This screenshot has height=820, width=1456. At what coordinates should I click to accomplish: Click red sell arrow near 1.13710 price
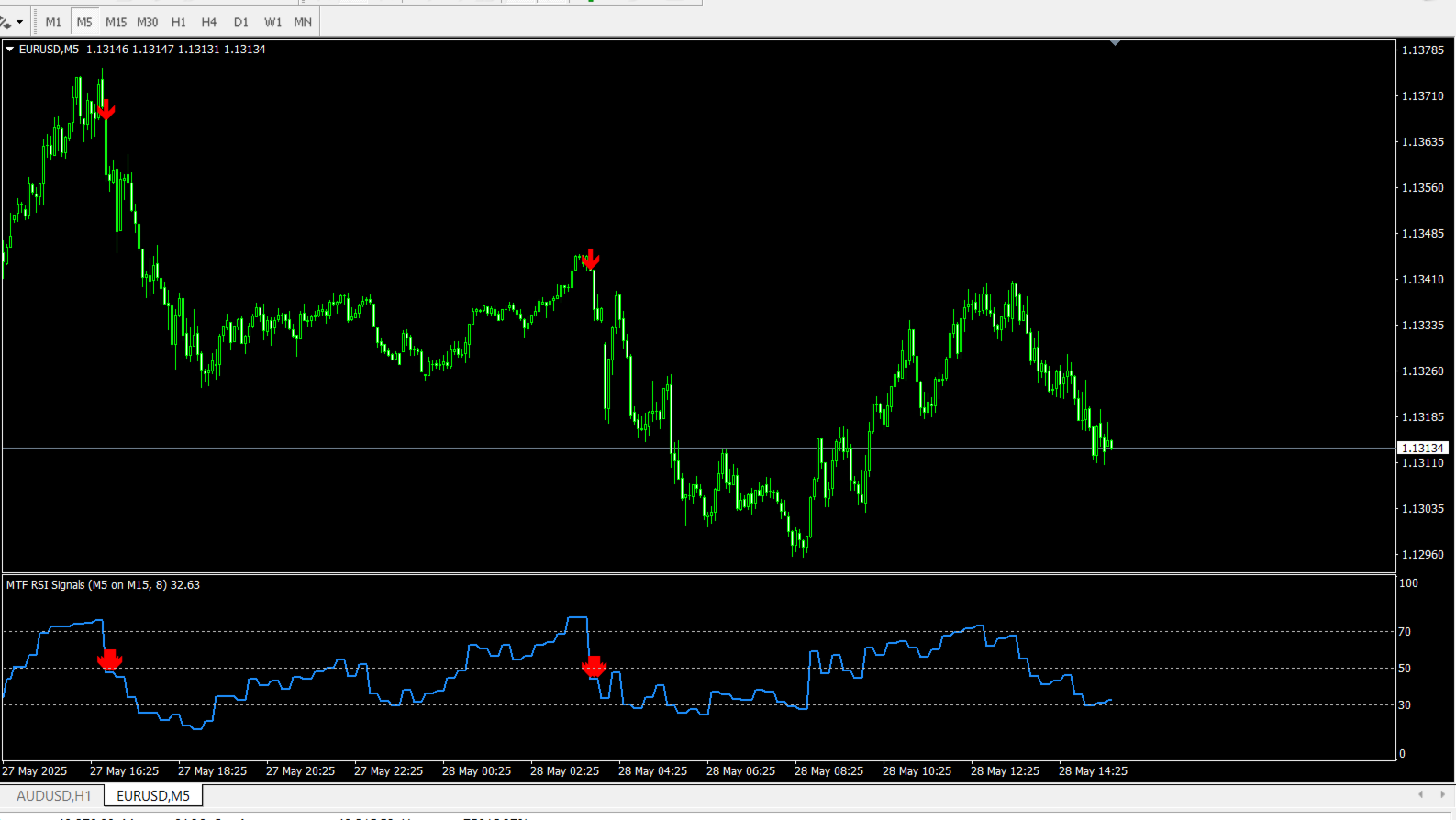[x=106, y=110]
